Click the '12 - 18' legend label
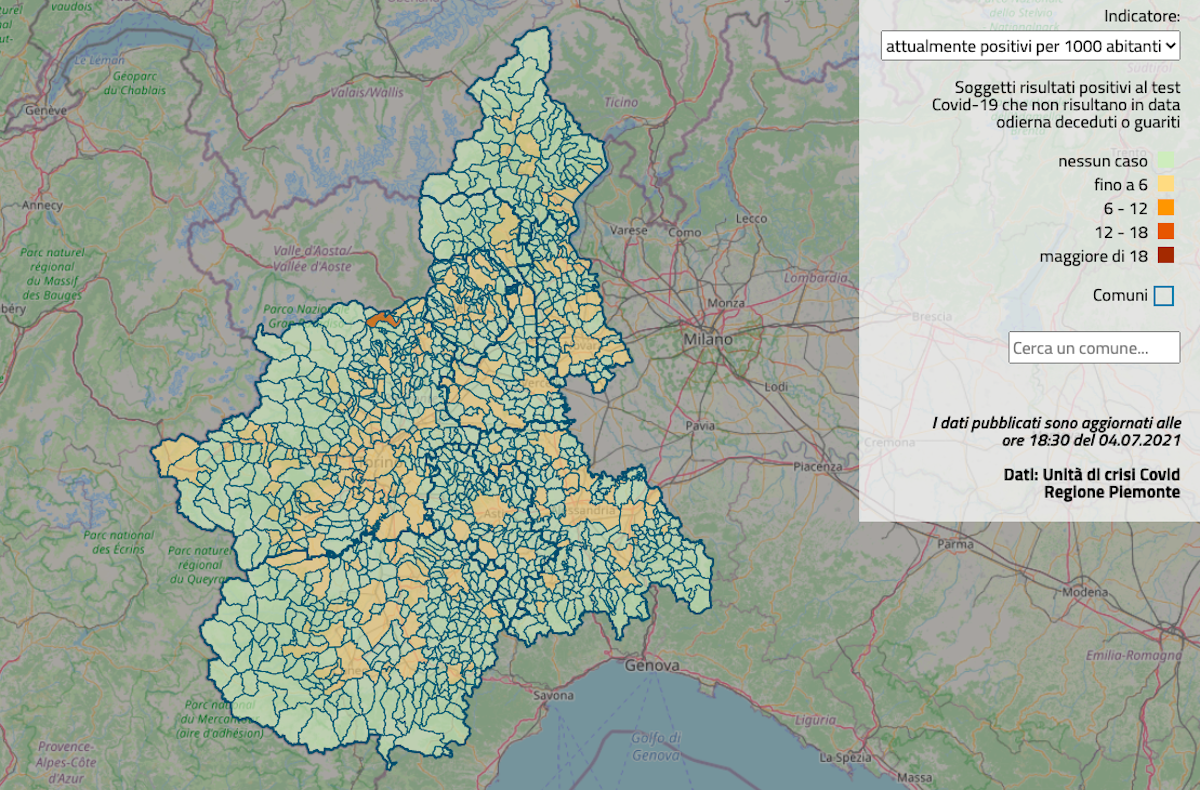Screen dimensions: 1200x790 pyautogui.click(x=1121, y=233)
